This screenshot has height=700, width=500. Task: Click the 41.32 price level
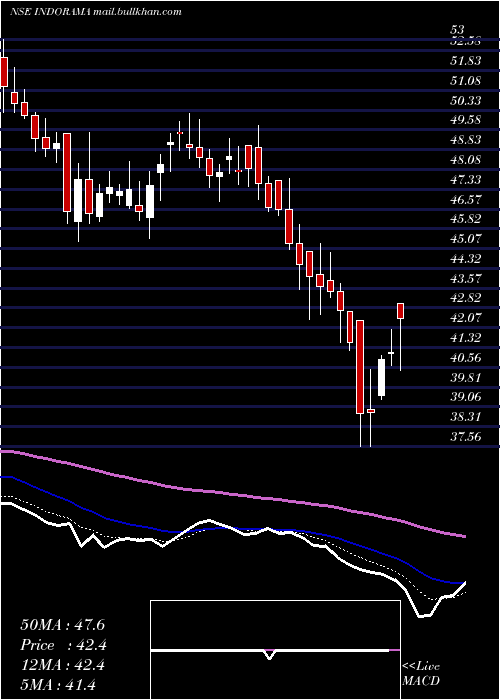click(x=466, y=337)
